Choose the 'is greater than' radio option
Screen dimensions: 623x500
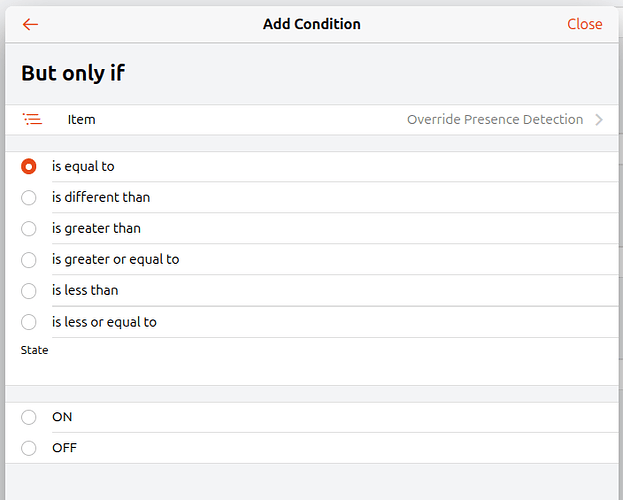(x=29, y=229)
